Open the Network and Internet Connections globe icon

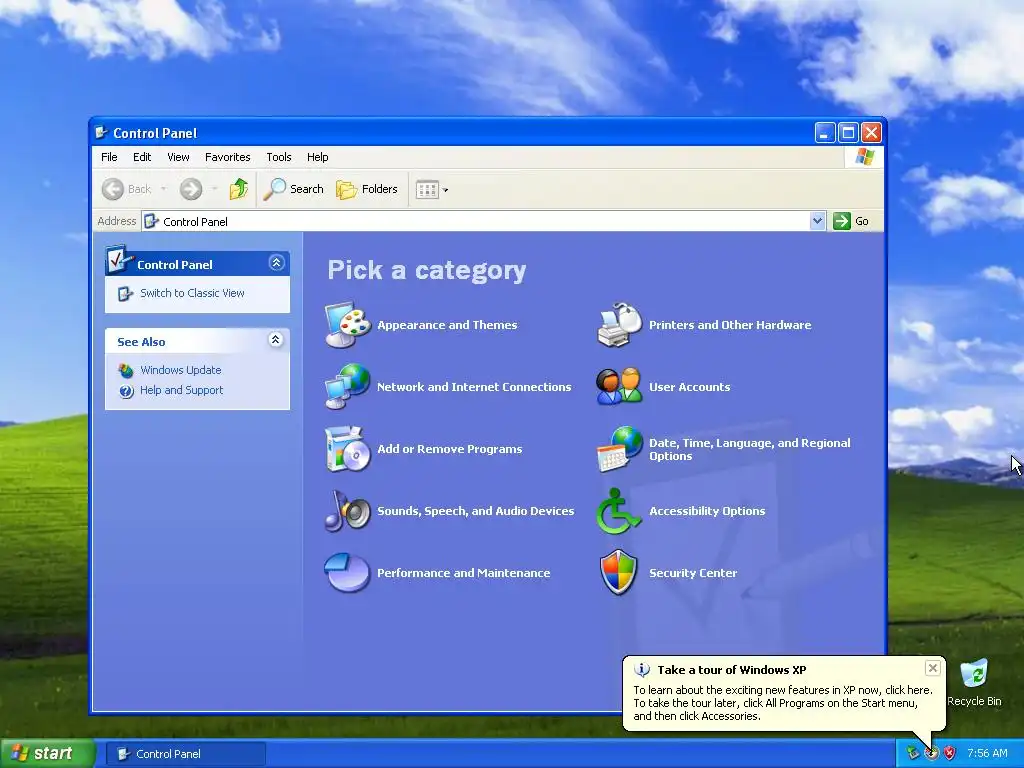(x=348, y=387)
